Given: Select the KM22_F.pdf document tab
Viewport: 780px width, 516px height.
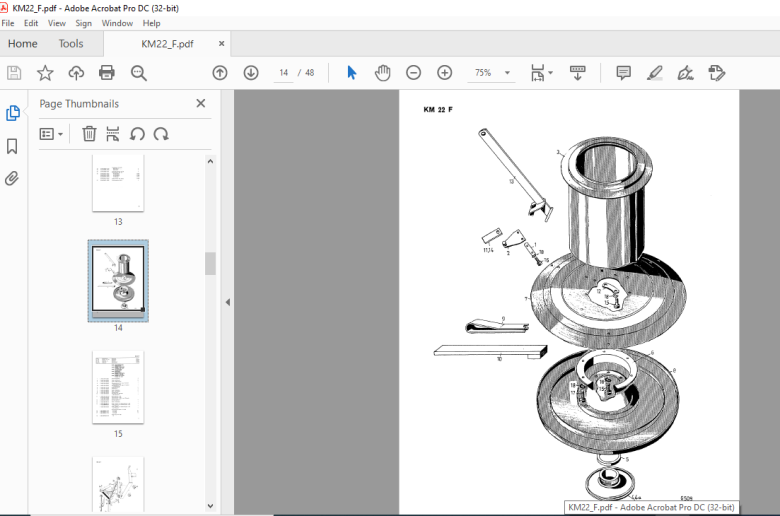Looking at the screenshot, I should click(x=167, y=44).
